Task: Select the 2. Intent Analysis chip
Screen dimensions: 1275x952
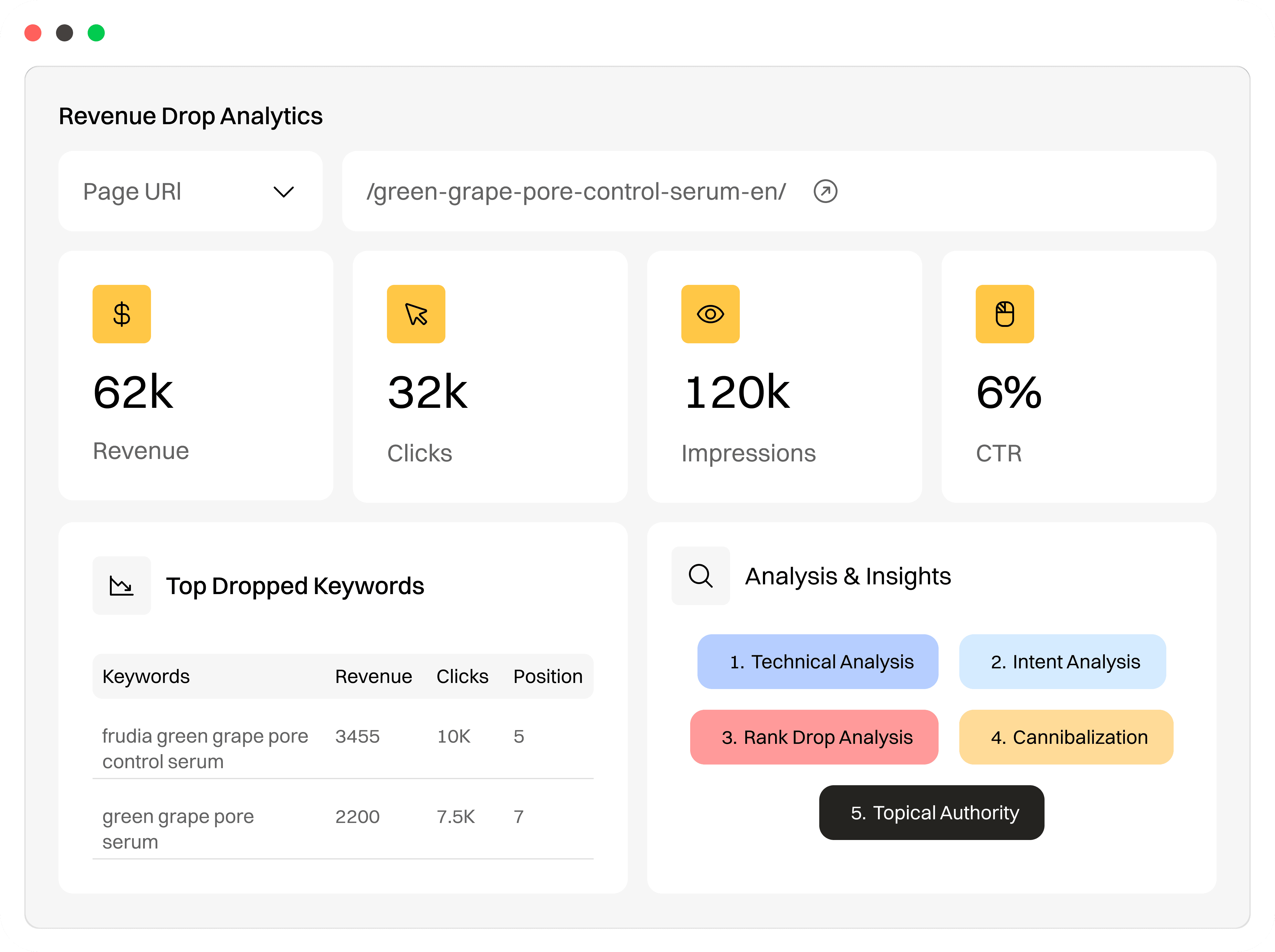Action: click(x=1062, y=662)
